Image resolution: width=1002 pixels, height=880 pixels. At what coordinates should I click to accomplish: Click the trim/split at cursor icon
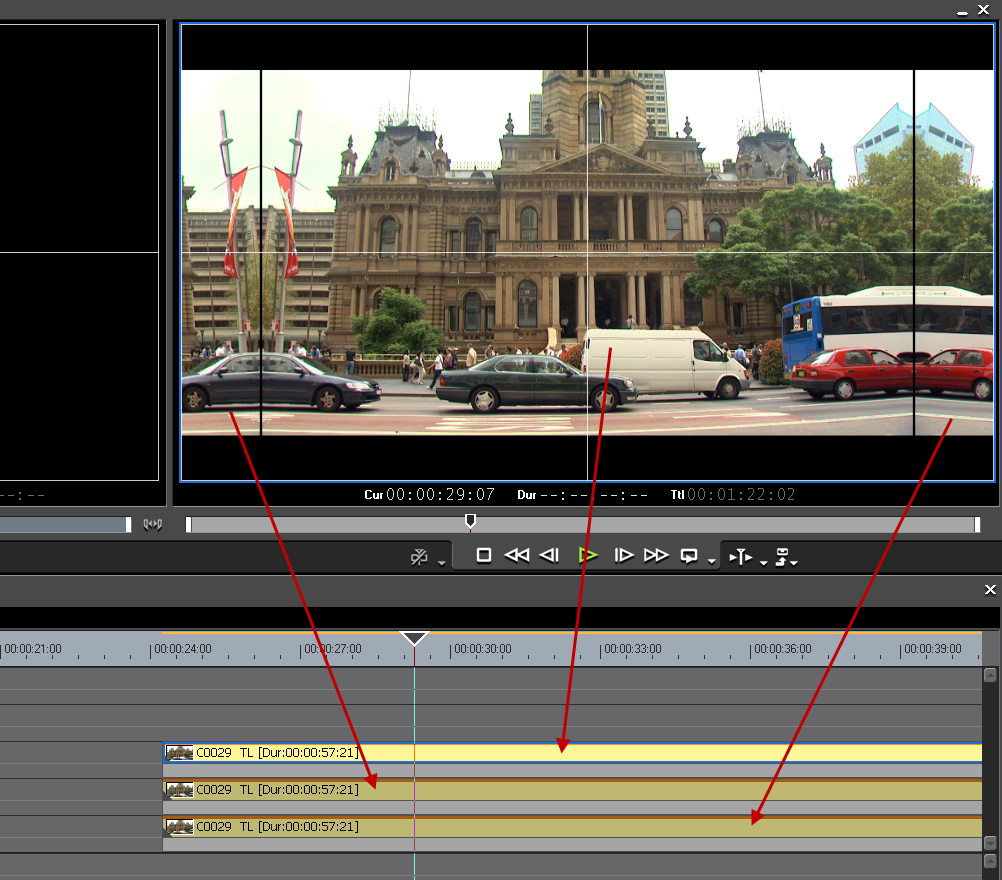click(739, 557)
